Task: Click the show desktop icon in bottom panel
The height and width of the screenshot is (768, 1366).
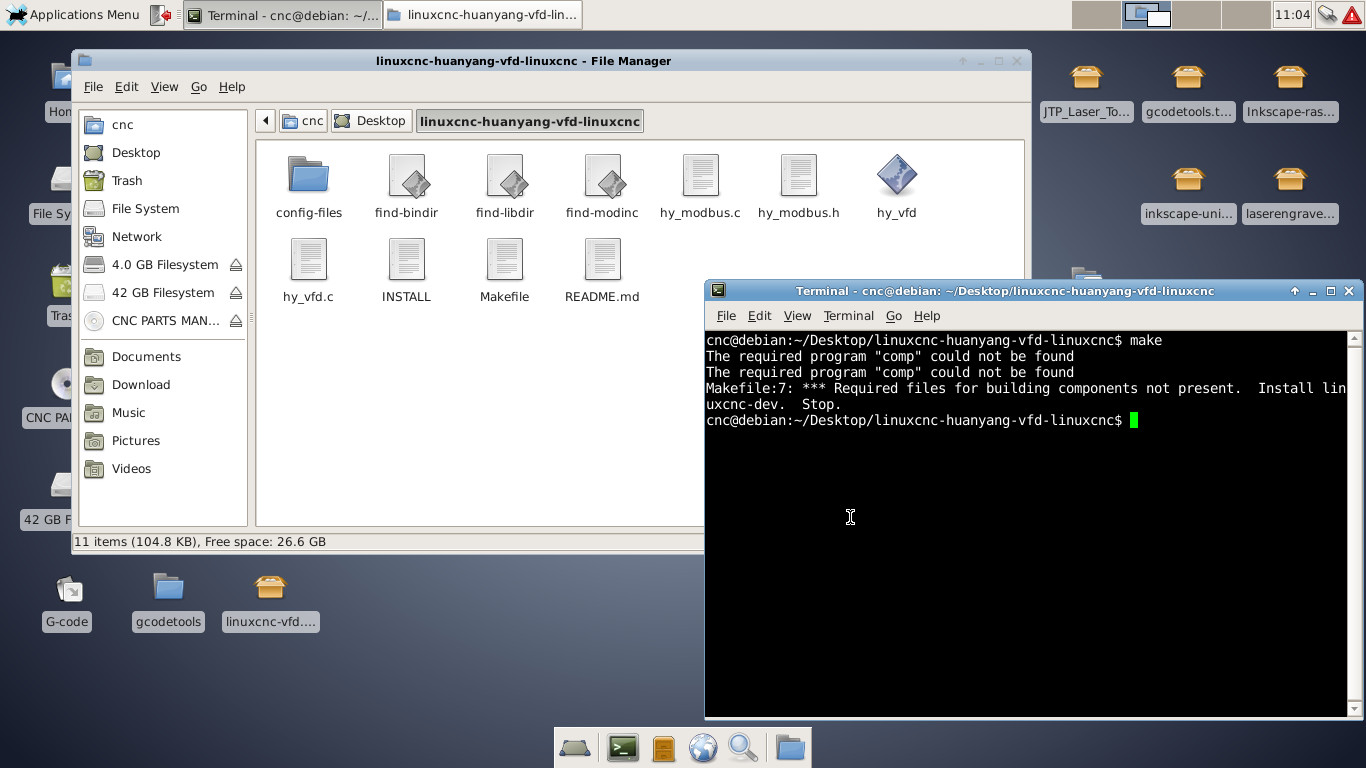Action: click(x=575, y=748)
